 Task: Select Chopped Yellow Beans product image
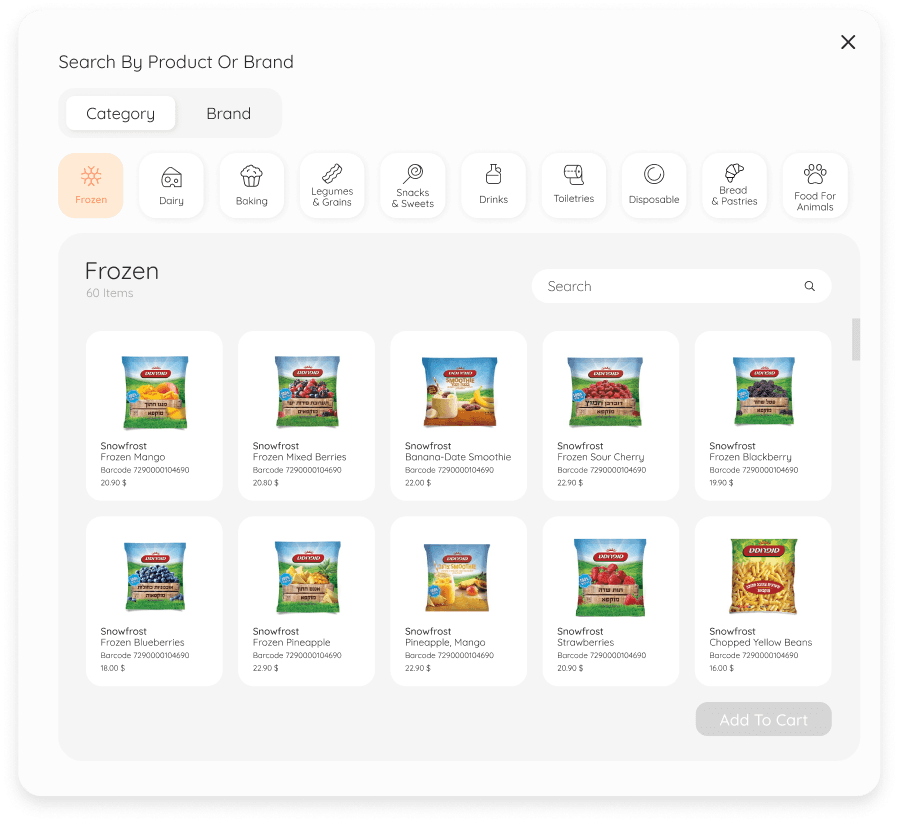pos(763,576)
